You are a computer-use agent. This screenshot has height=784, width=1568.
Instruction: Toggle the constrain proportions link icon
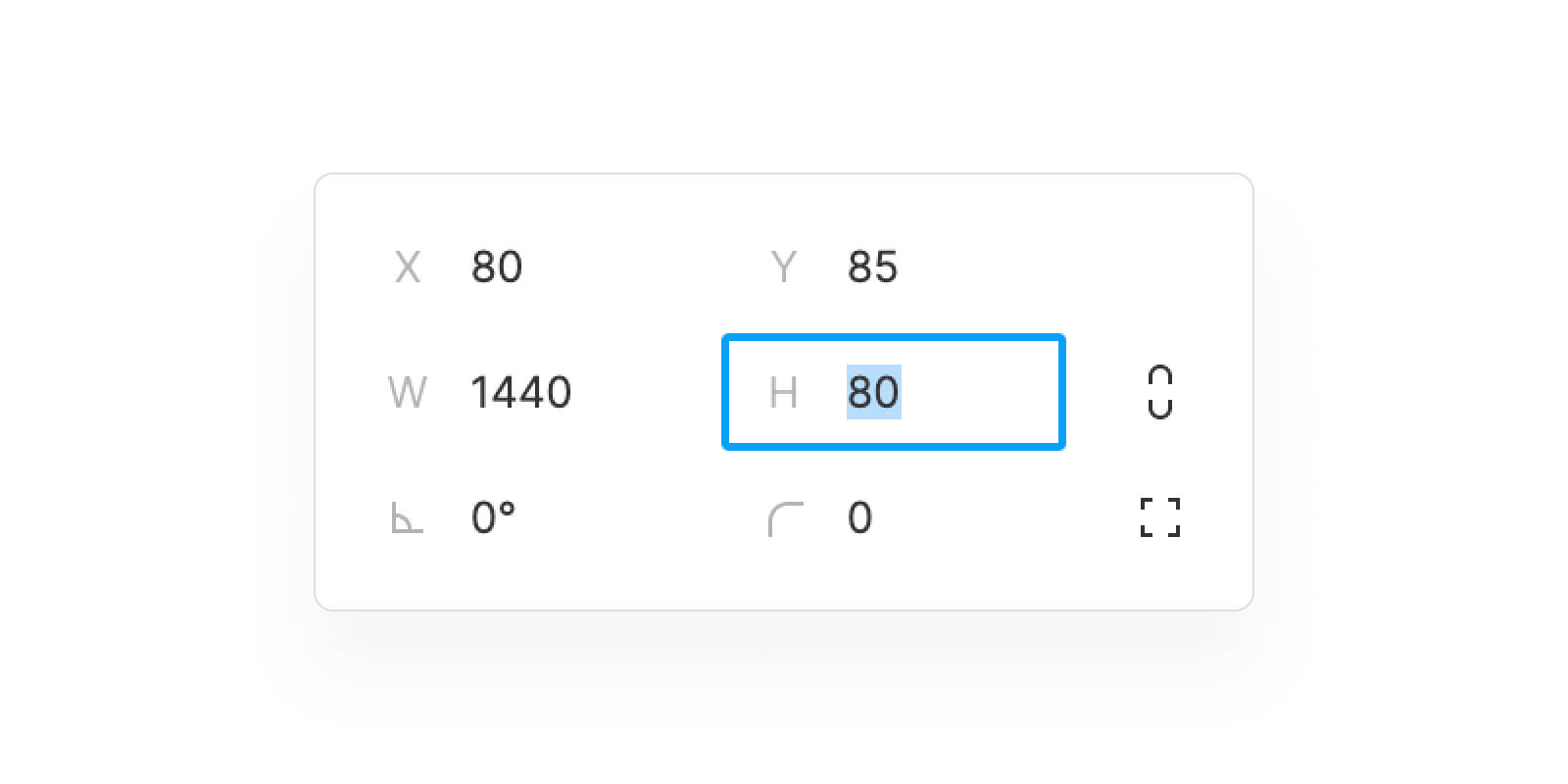tap(1160, 392)
